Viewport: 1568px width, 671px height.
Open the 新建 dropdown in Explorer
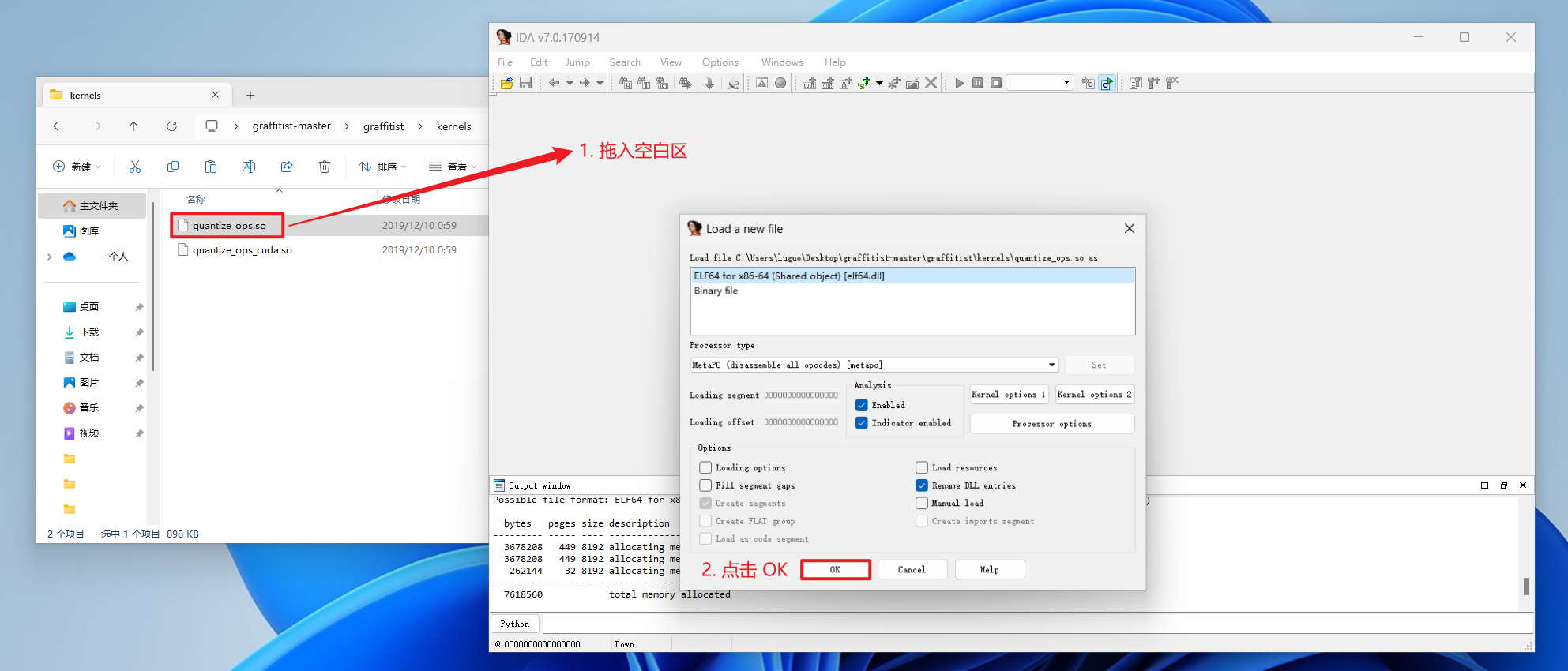pos(77,167)
